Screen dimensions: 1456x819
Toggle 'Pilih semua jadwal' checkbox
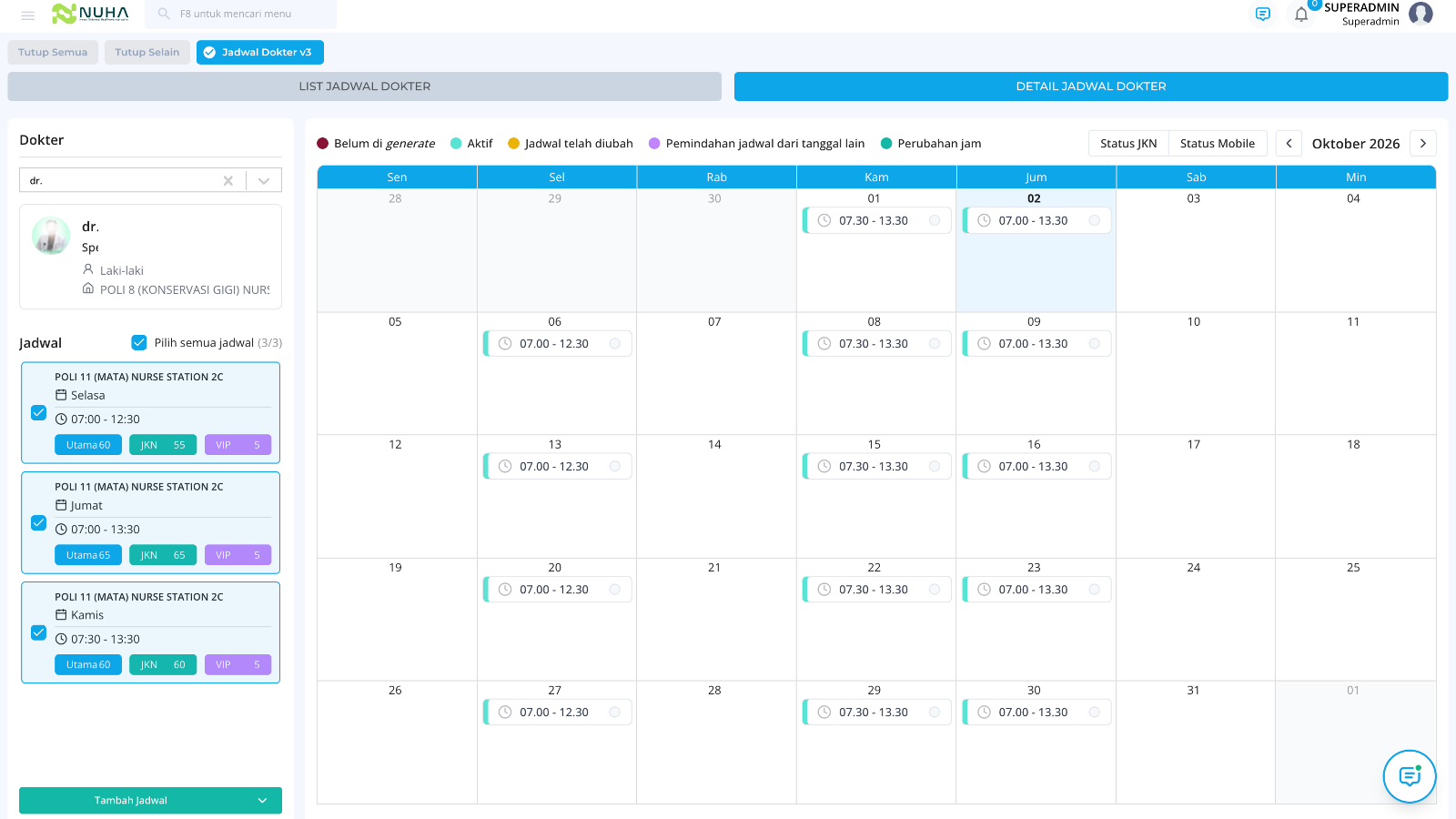pos(139,342)
